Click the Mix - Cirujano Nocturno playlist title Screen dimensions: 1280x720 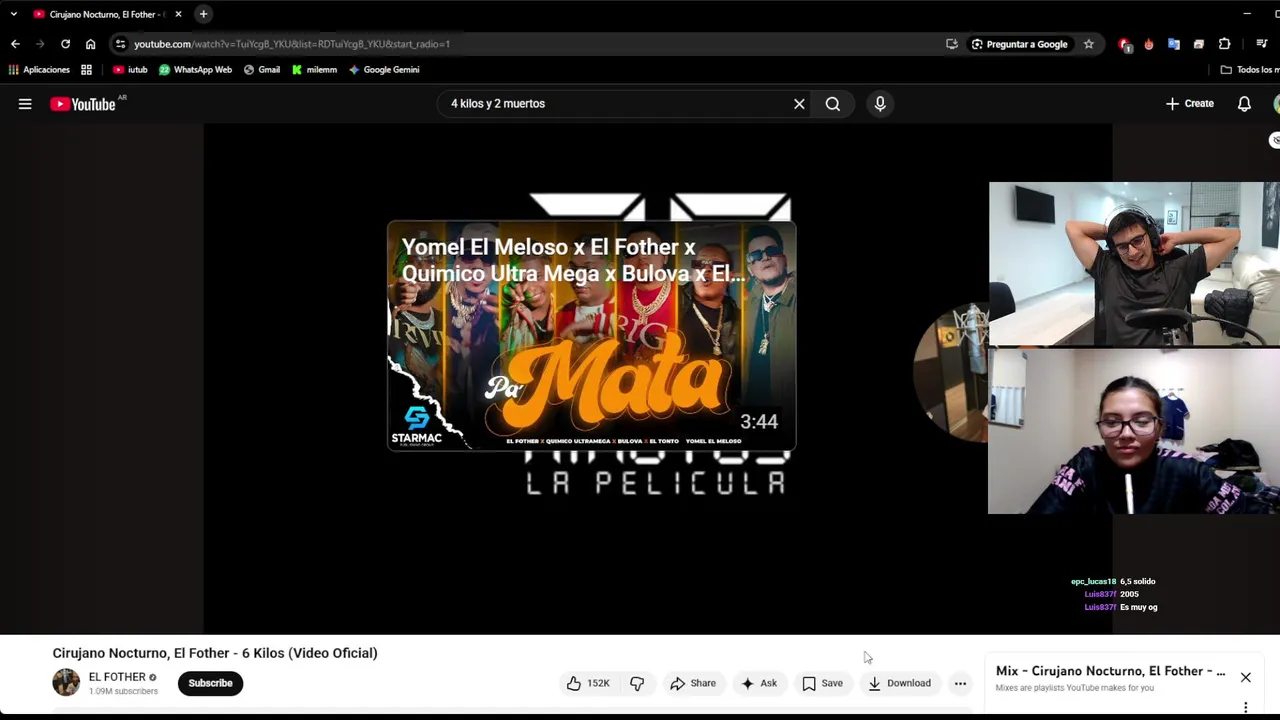[1110, 671]
